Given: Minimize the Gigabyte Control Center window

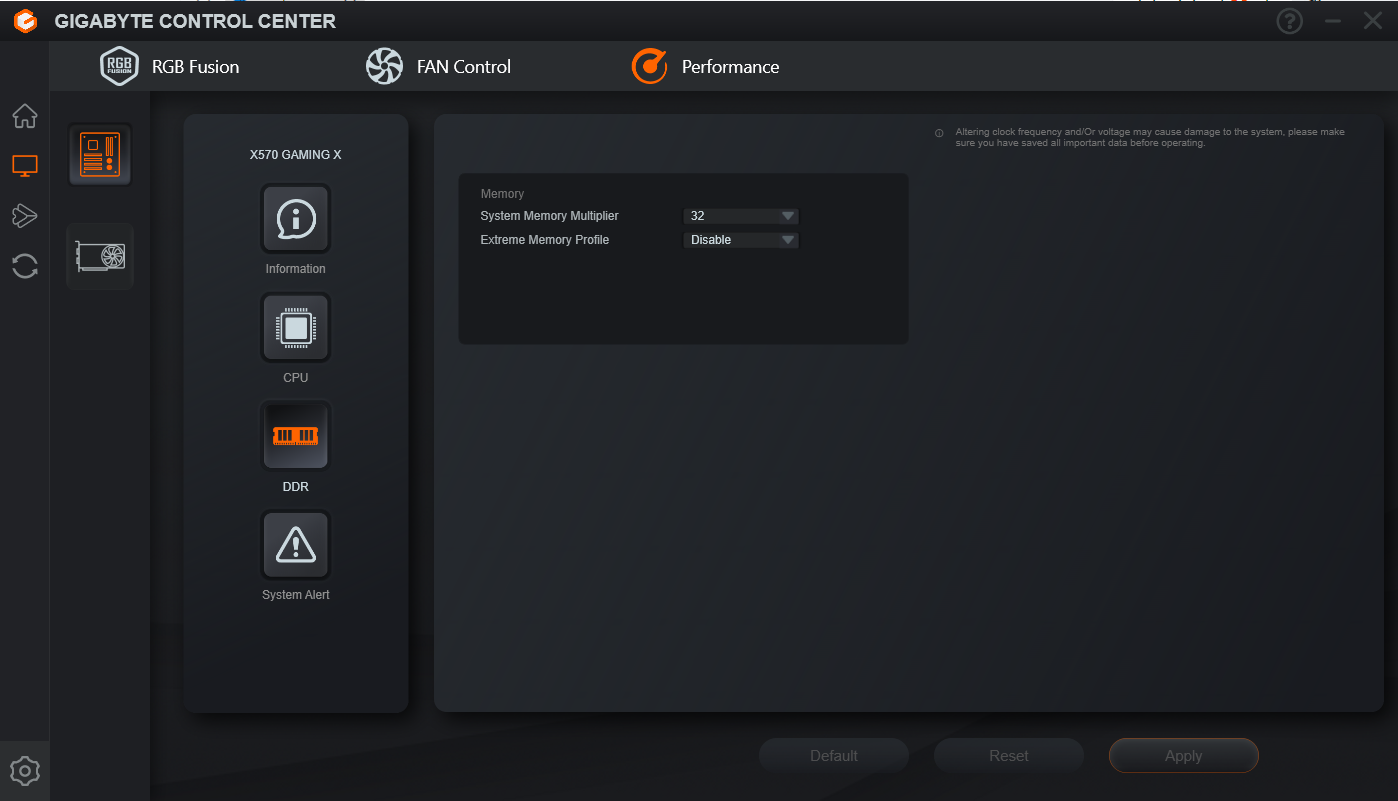Looking at the screenshot, I should tap(1333, 21).
